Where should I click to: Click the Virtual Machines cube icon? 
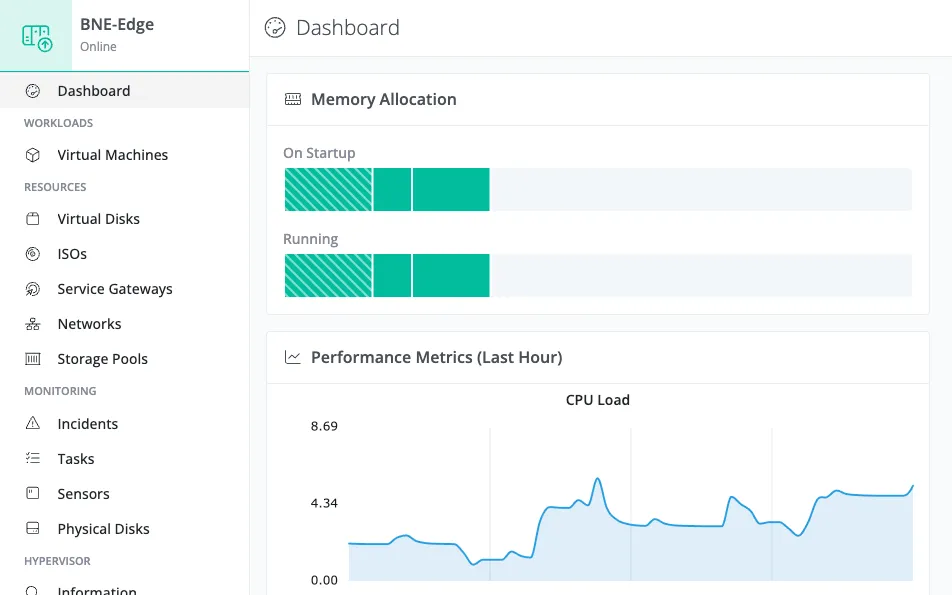[33, 155]
